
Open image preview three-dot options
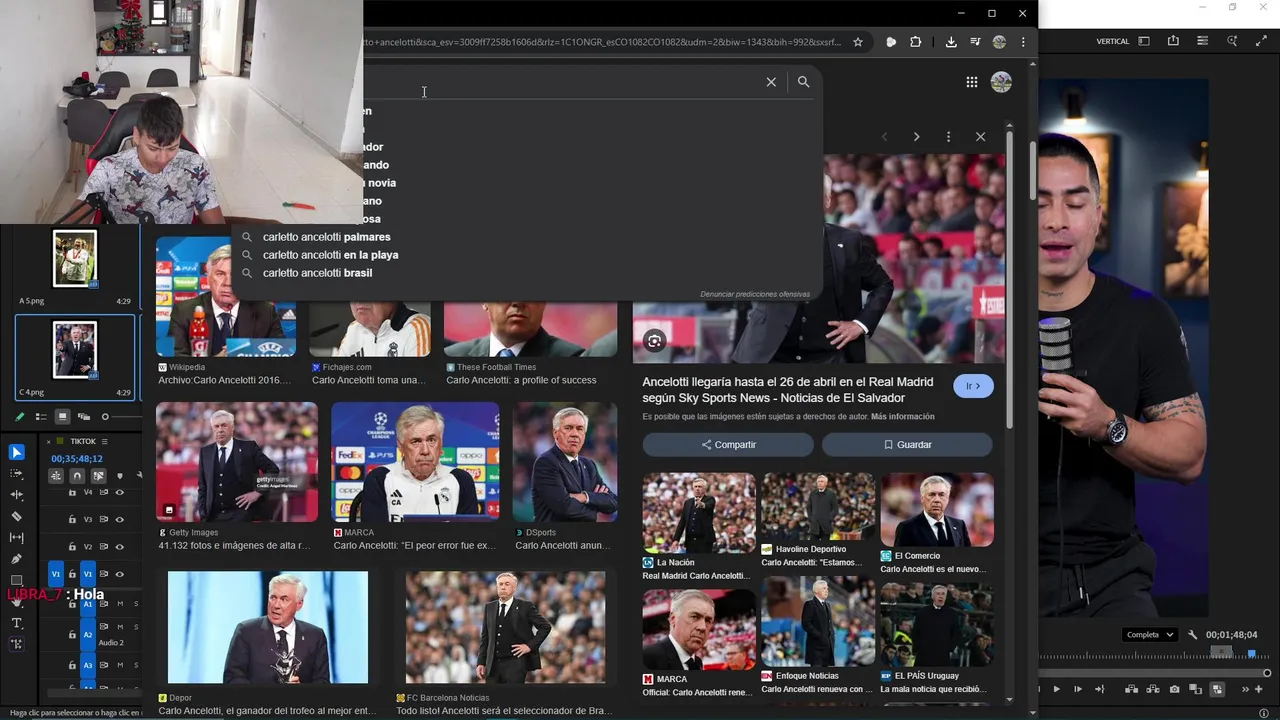(948, 136)
